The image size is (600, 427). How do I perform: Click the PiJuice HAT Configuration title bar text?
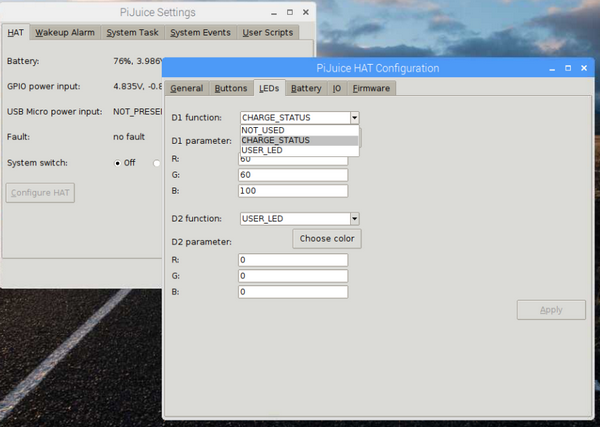pos(378,68)
